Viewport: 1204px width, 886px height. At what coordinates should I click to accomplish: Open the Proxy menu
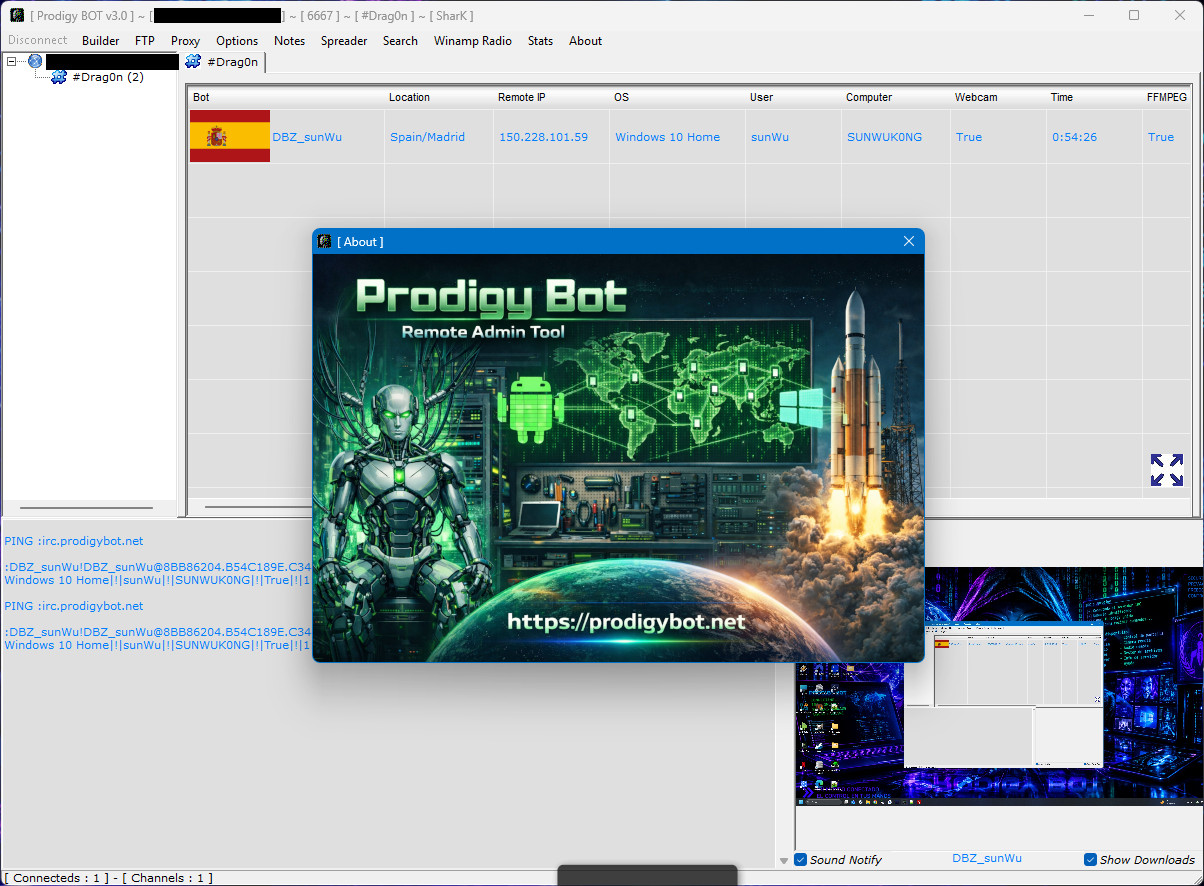[x=185, y=41]
